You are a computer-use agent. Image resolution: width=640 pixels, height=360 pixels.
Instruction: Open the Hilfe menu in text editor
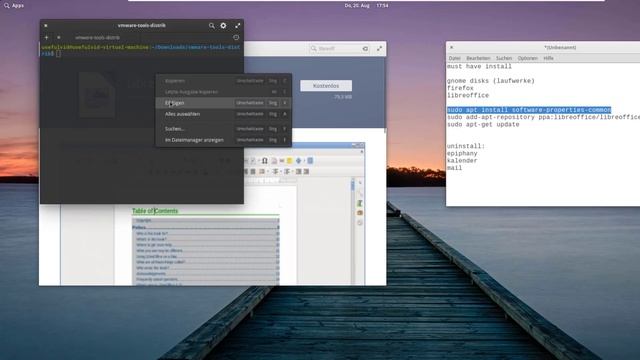point(548,58)
